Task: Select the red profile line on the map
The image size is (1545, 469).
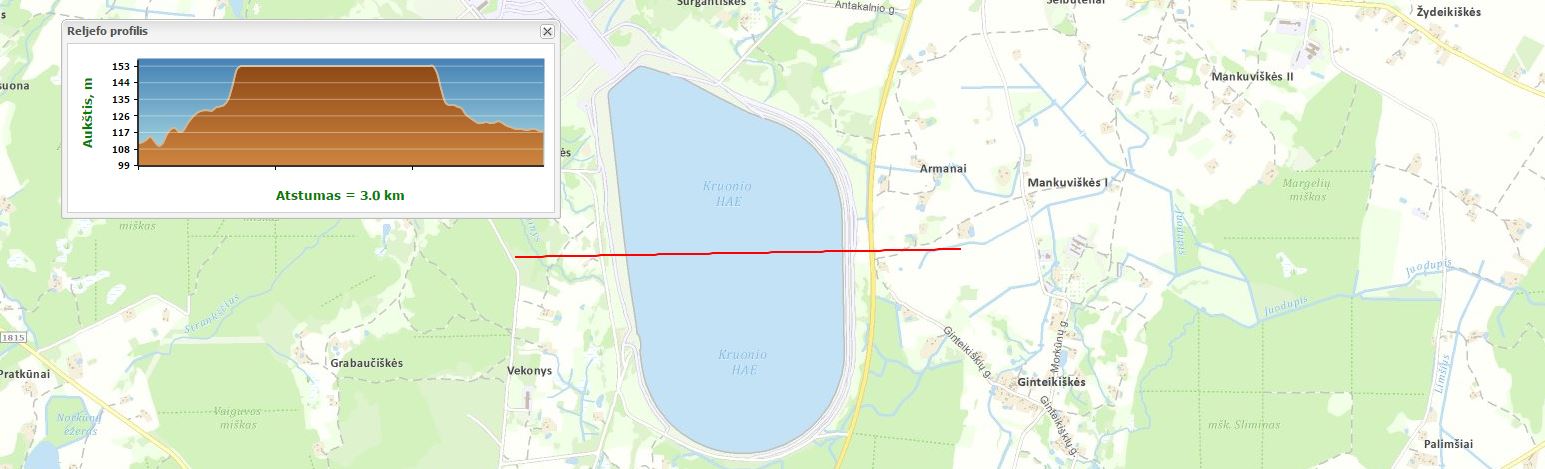Action: point(738,253)
